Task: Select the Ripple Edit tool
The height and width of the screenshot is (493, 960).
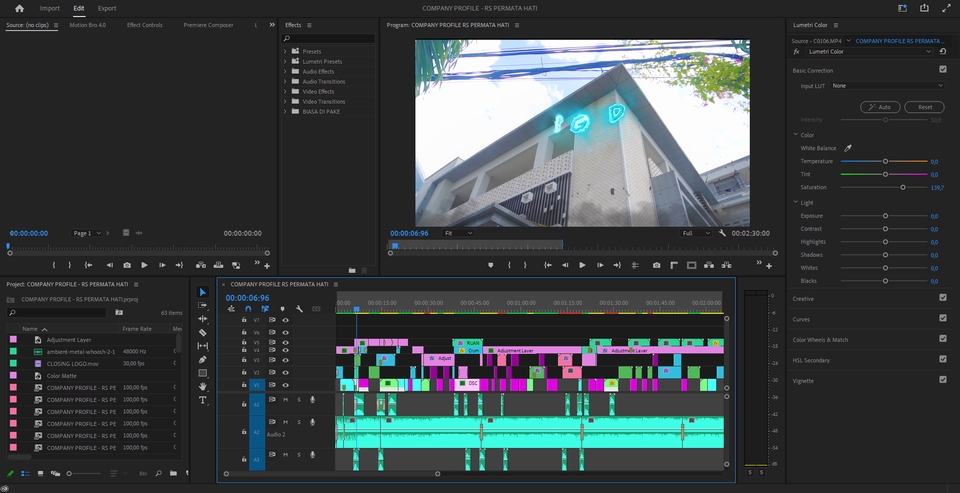Action: pyautogui.click(x=203, y=319)
